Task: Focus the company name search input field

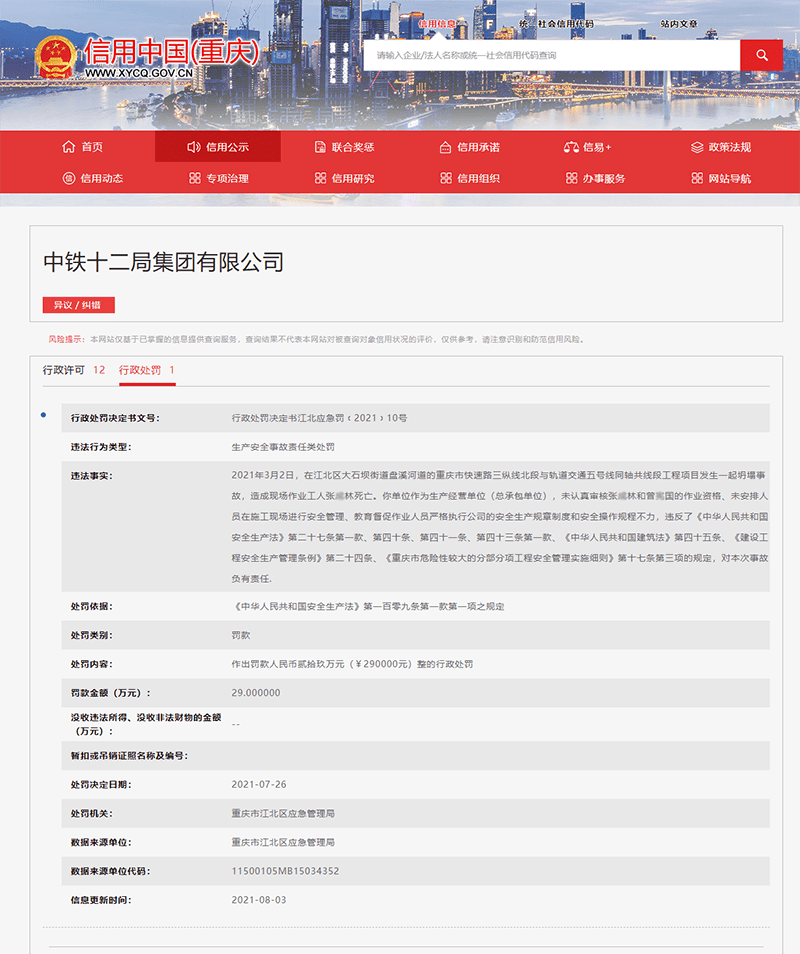Action: point(552,55)
